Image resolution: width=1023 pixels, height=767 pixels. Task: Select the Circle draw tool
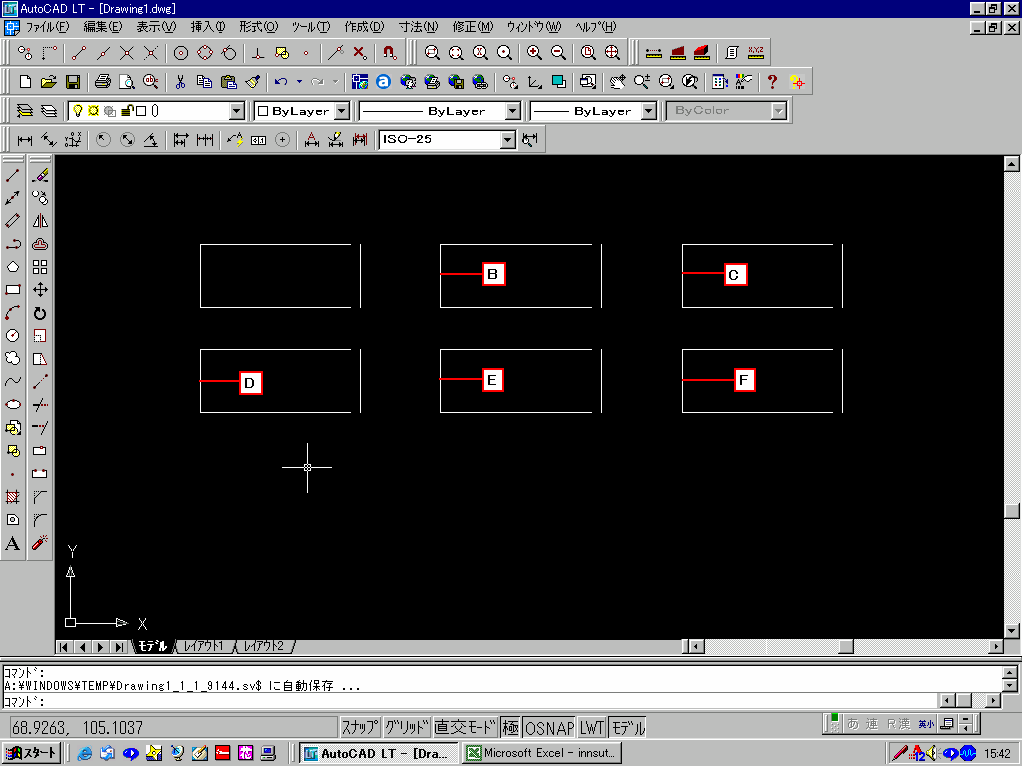pos(12,336)
